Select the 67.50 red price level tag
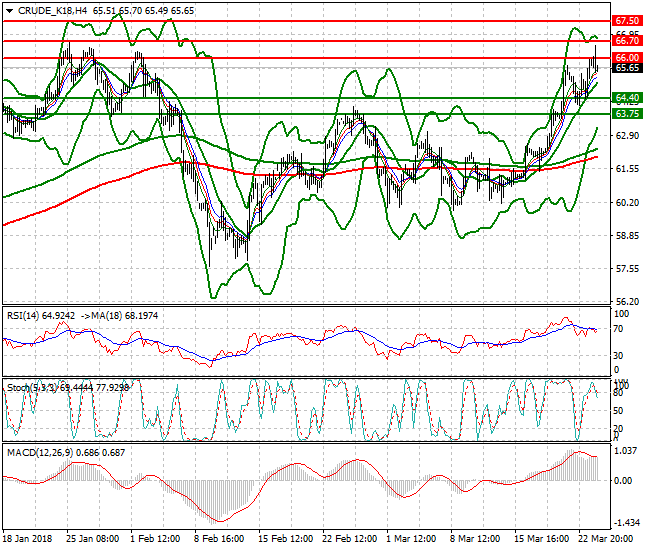Screen dimensions: 650x550 (627, 20)
